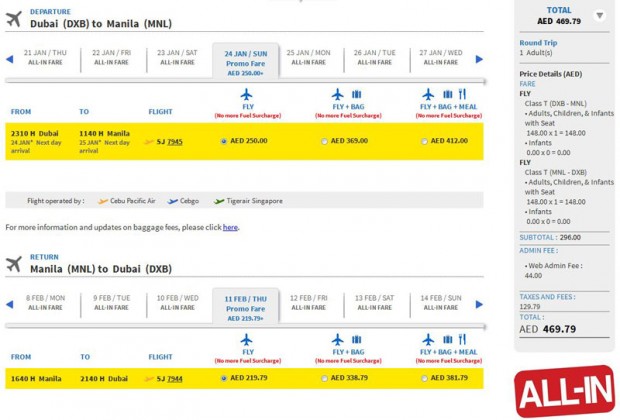
Task: Collapse the TOTAL summary panel arrow
Action: [600, 16]
